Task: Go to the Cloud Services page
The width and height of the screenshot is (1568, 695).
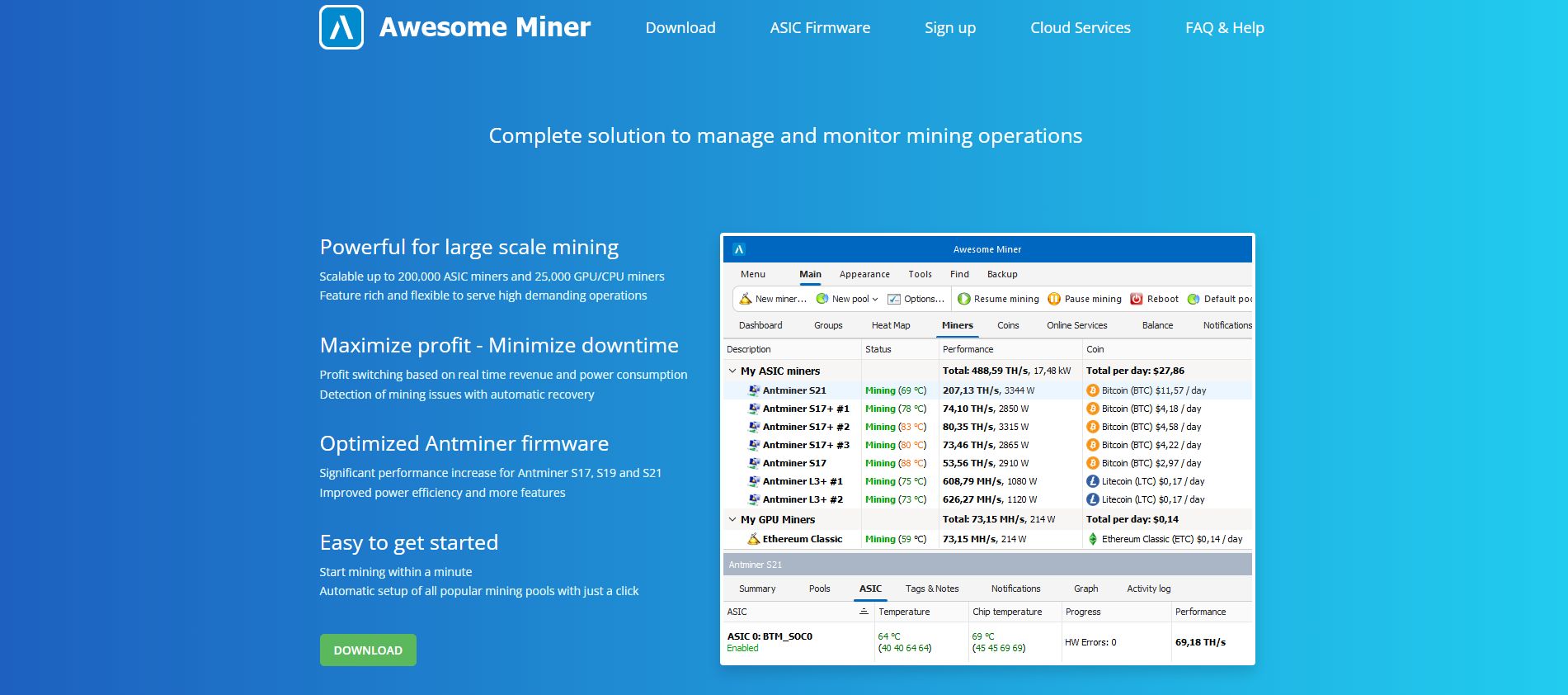Action: (x=1081, y=27)
